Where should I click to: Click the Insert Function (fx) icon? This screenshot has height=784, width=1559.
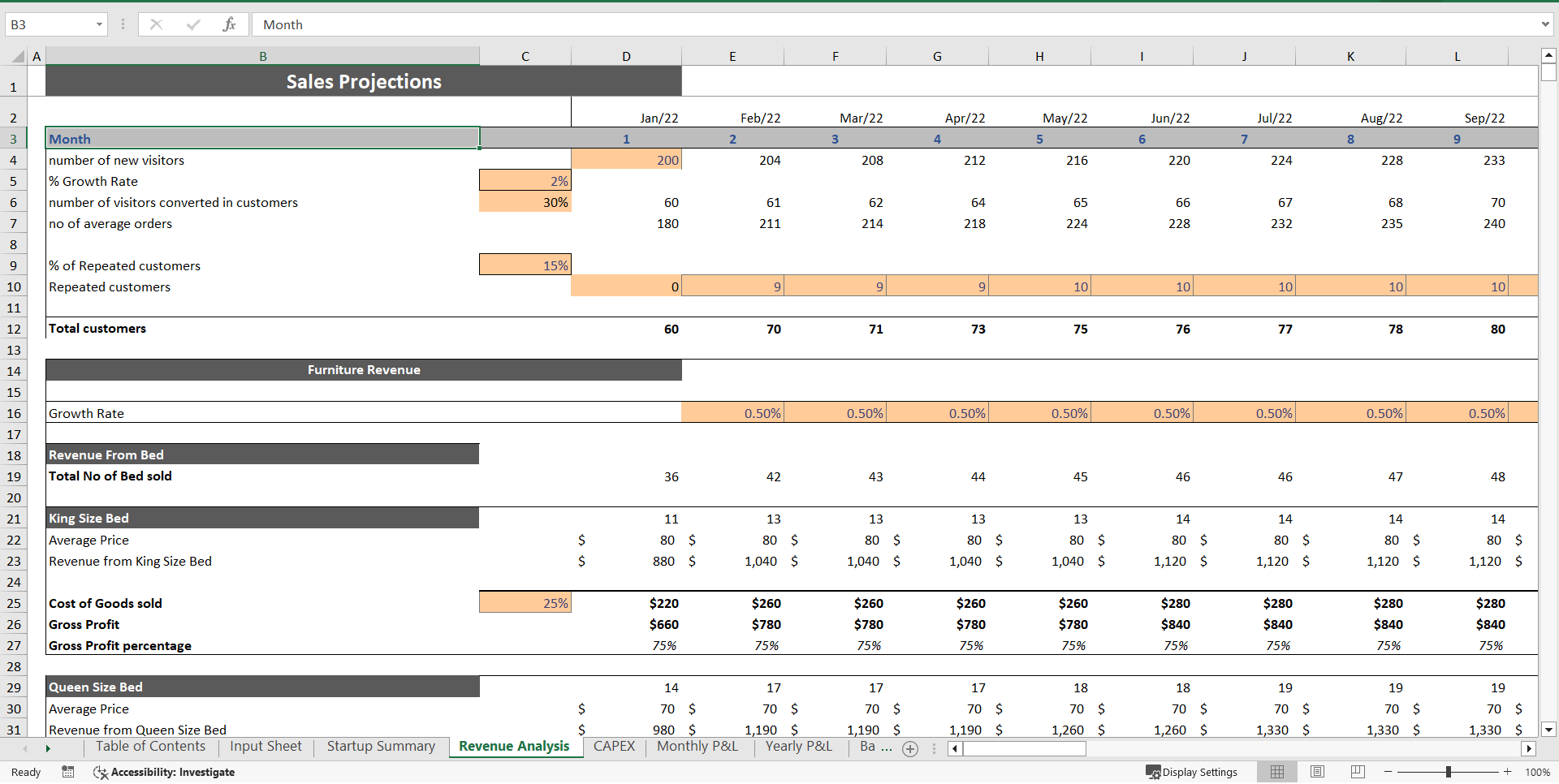coord(230,24)
